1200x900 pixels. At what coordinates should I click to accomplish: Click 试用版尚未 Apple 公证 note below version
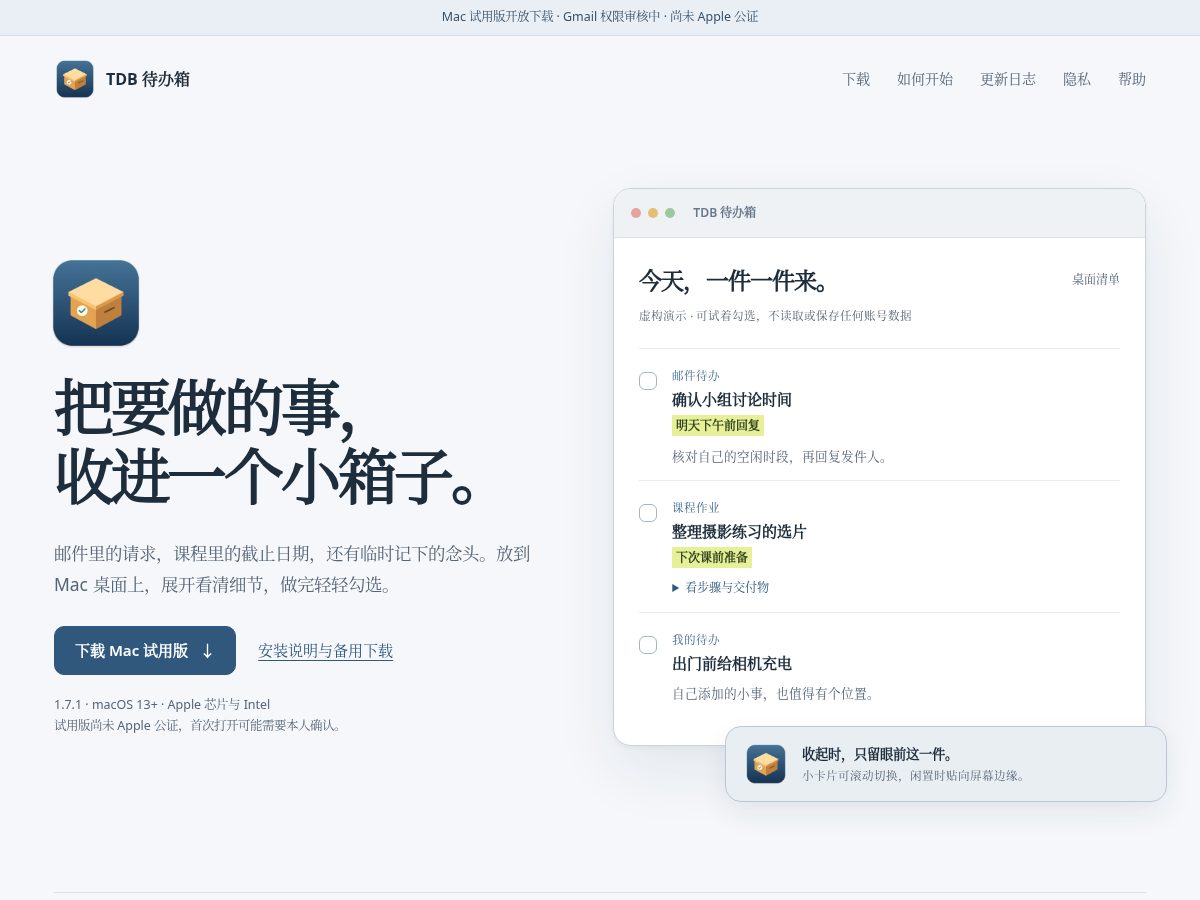pyautogui.click(x=200, y=726)
